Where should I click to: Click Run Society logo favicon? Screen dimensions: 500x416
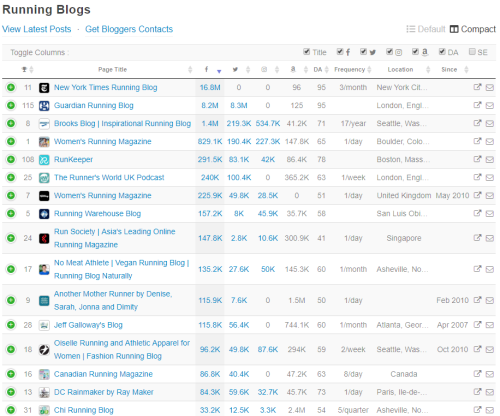(44, 238)
